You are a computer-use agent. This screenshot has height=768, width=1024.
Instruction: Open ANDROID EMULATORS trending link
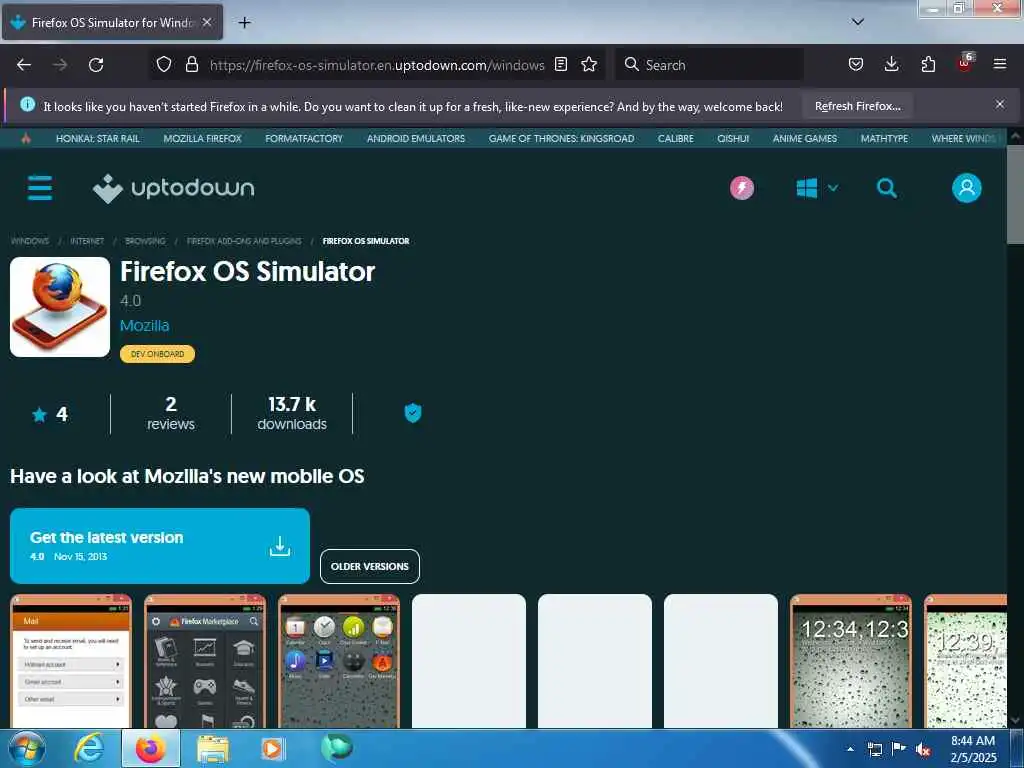[x=416, y=138]
